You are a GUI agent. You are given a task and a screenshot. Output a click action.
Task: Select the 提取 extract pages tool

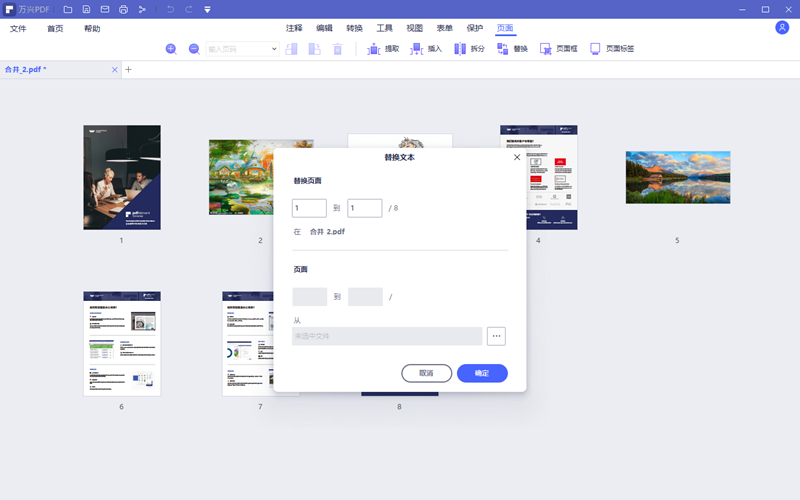[x=383, y=48]
